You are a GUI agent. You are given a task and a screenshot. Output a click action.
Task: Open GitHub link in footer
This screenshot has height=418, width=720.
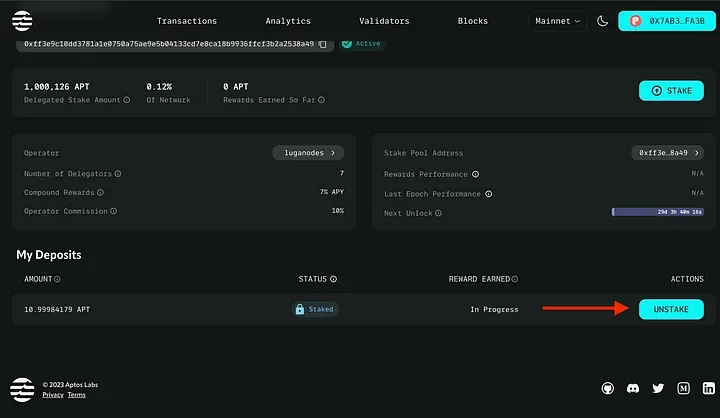[607, 387]
